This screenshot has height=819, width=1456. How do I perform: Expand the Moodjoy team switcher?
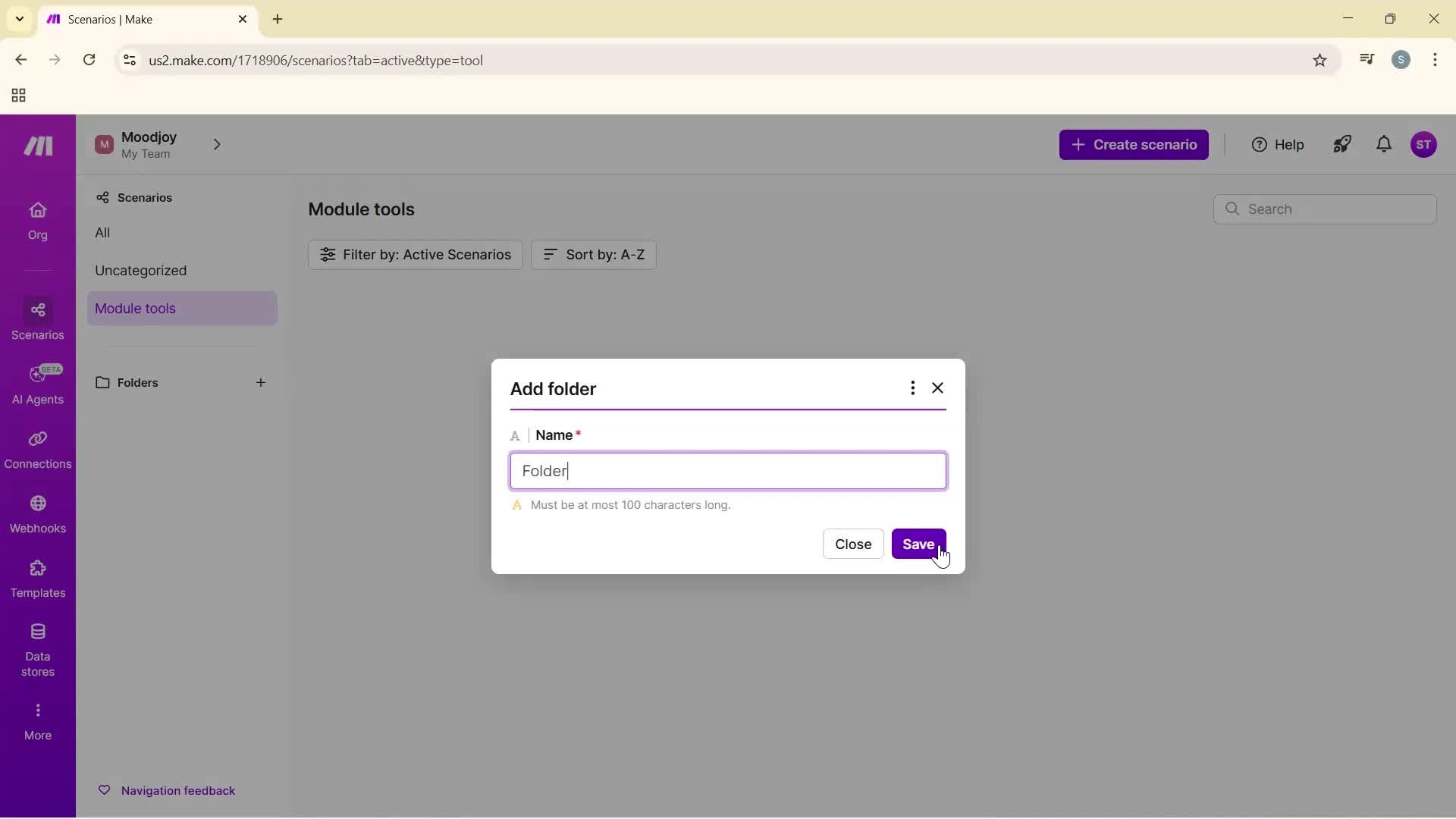tap(218, 144)
